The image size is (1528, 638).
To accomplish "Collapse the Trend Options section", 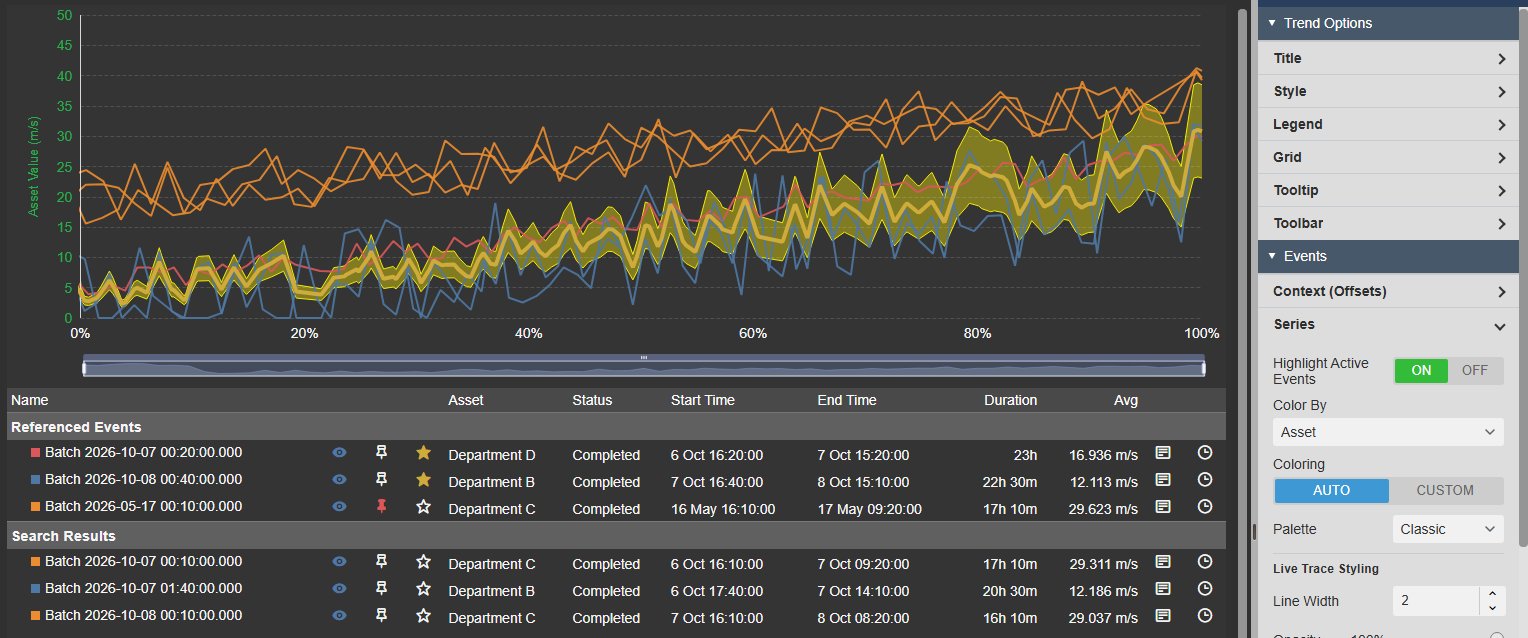I will click(x=1389, y=23).
